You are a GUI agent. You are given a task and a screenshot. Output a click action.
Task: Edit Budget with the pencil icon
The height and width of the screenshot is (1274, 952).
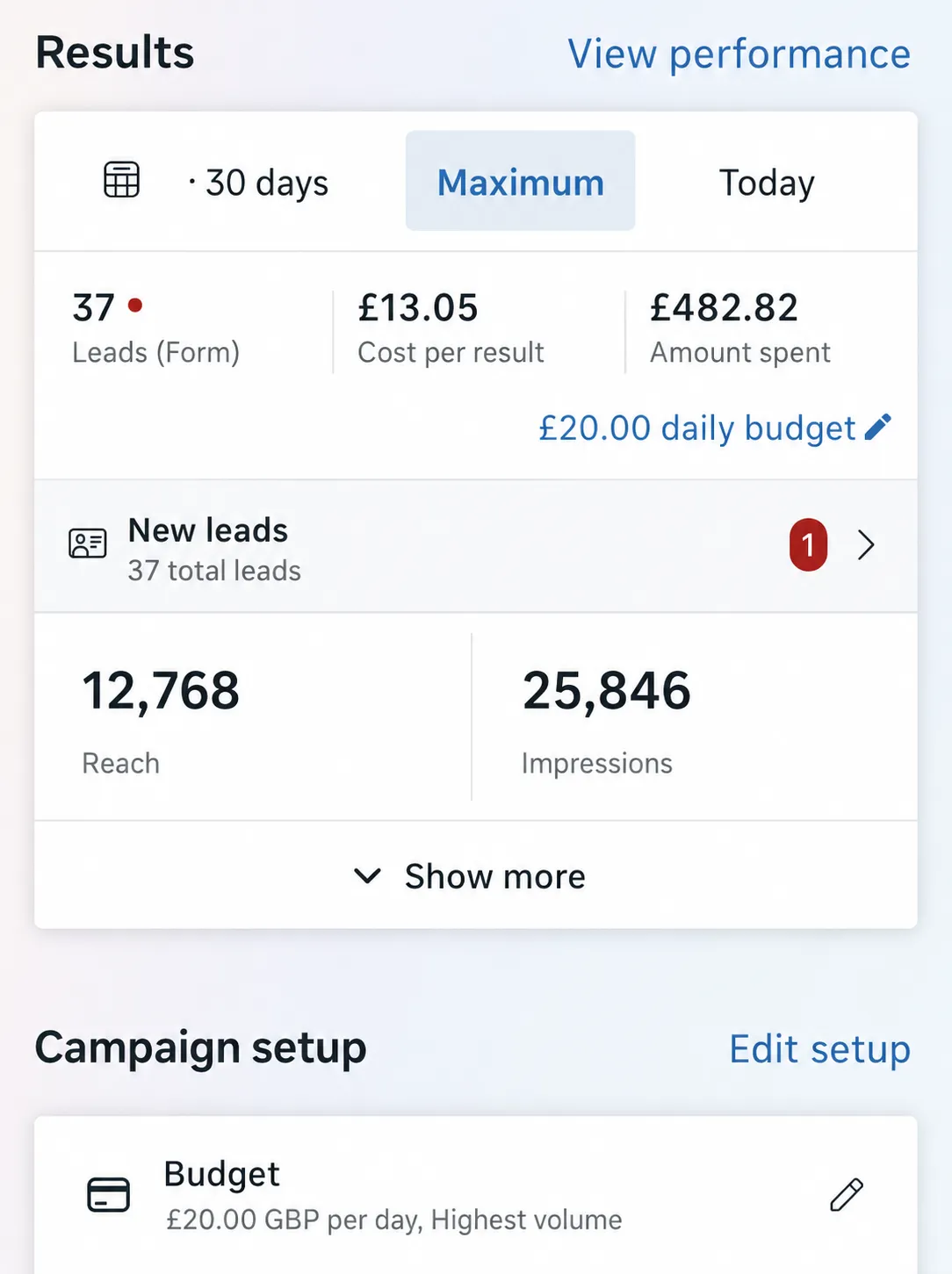(847, 1195)
